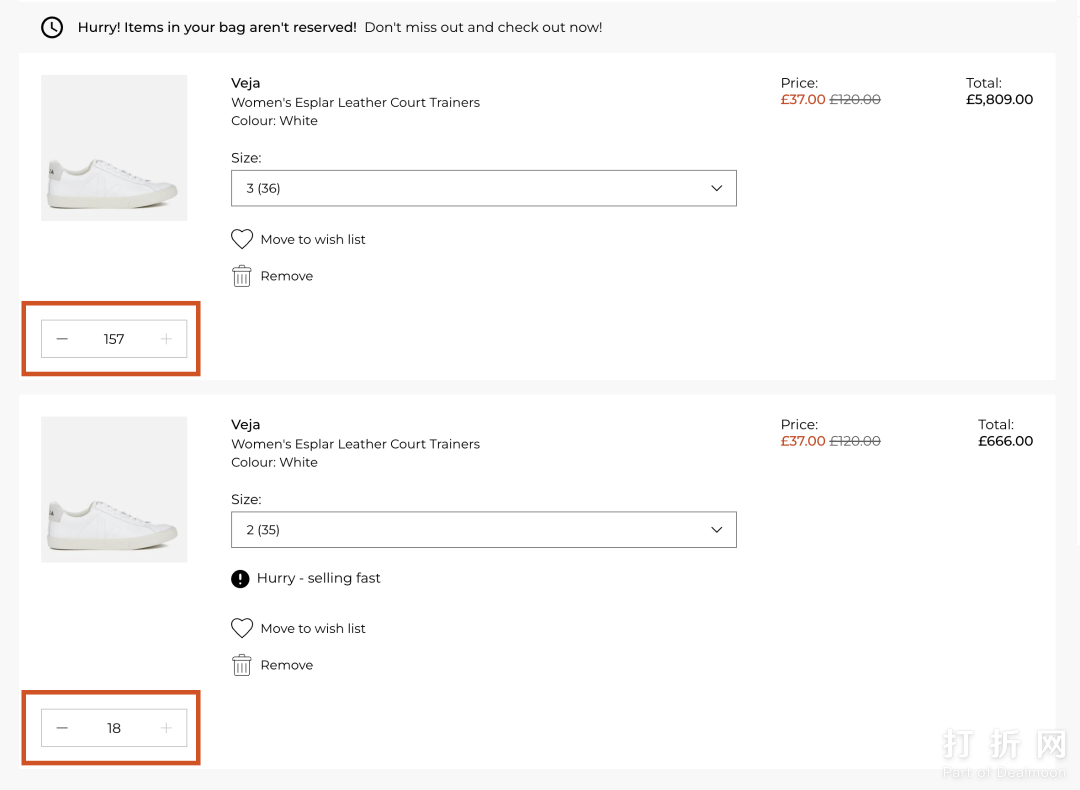
Task: Click the total £666.00
Action: click(1006, 441)
